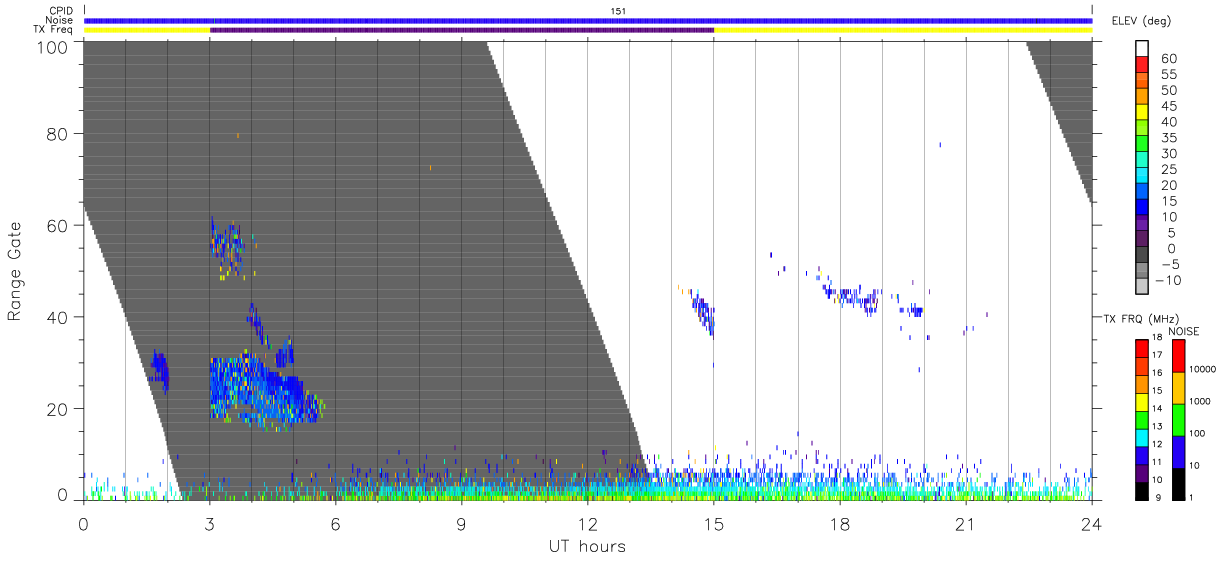
Task: Click the yellow TX Freq bar segment after 15 UT
Action: 903,30
